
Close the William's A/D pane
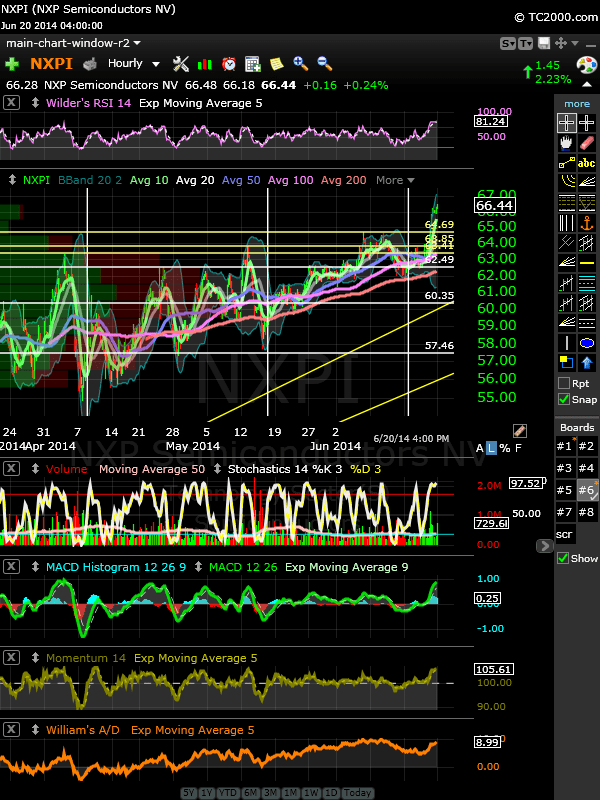coord(12,730)
